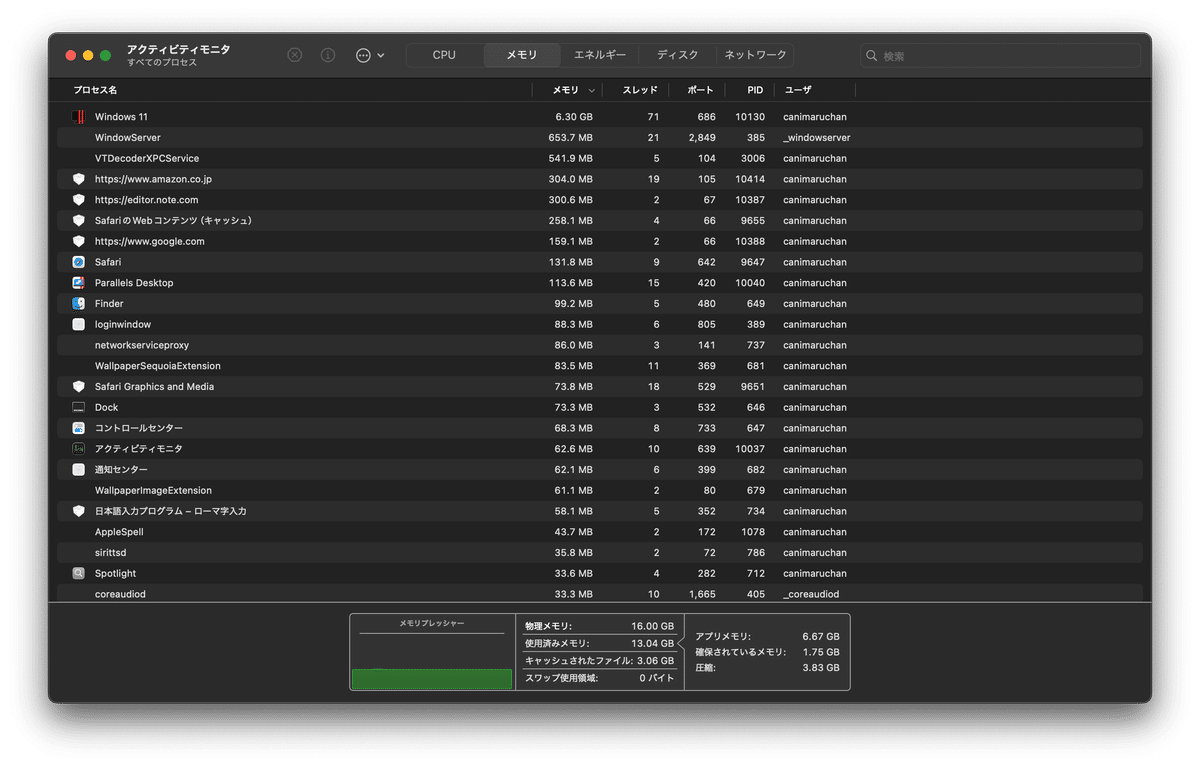Click the スワップ使用領域 entry
This screenshot has width=1200, height=767.
(x=599, y=678)
